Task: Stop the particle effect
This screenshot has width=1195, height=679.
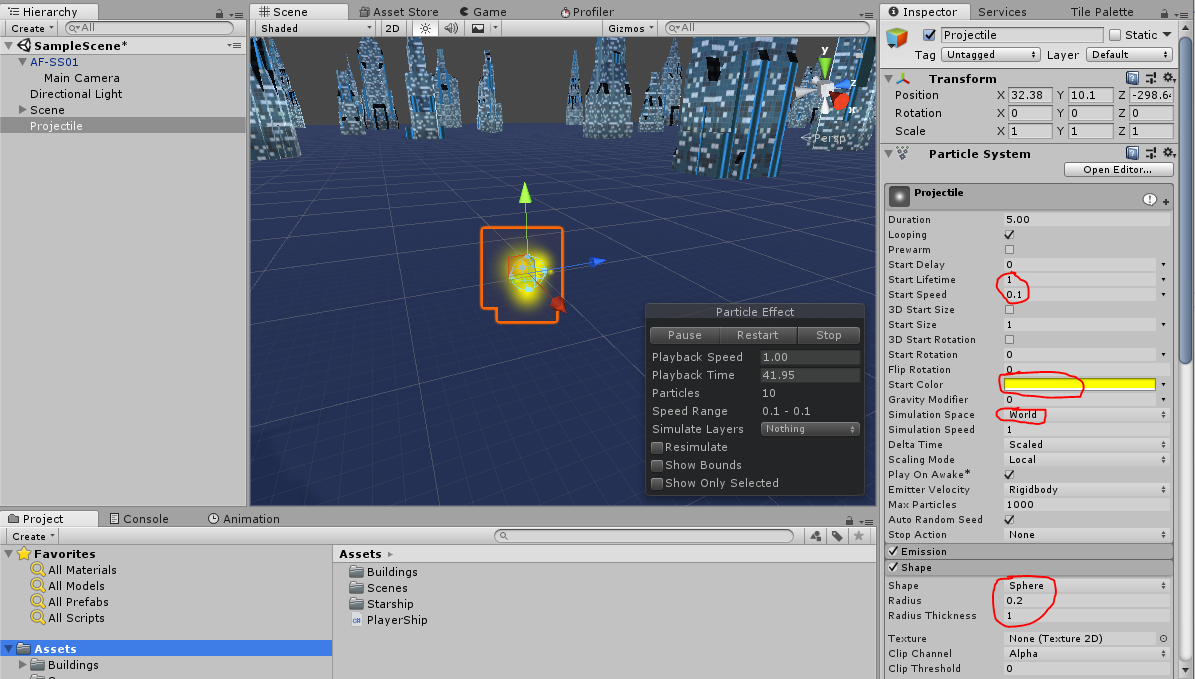Action: [x=828, y=335]
